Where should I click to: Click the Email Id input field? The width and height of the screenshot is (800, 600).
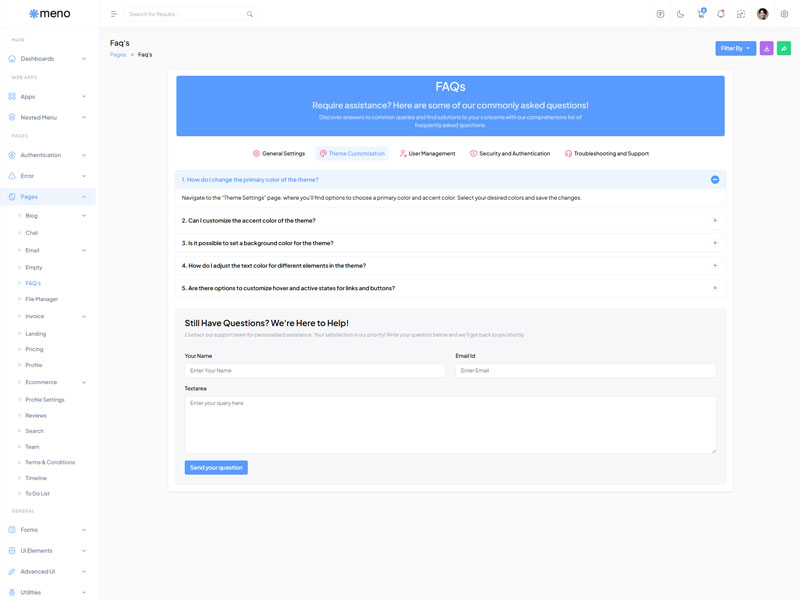tap(585, 371)
